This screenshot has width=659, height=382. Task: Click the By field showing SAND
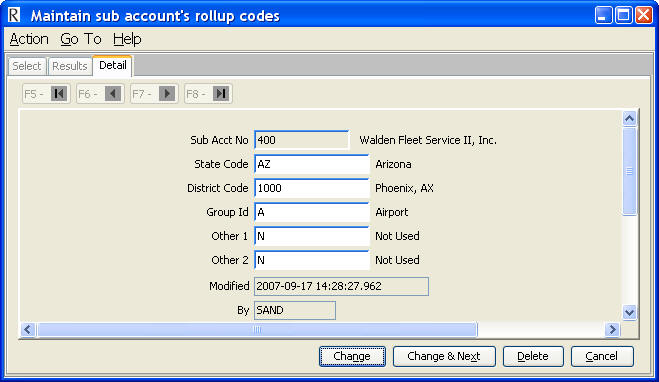[x=295, y=310]
